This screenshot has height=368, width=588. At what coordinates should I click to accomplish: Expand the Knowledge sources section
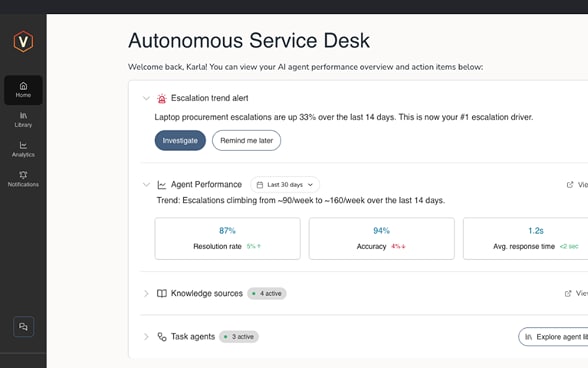click(x=146, y=293)
